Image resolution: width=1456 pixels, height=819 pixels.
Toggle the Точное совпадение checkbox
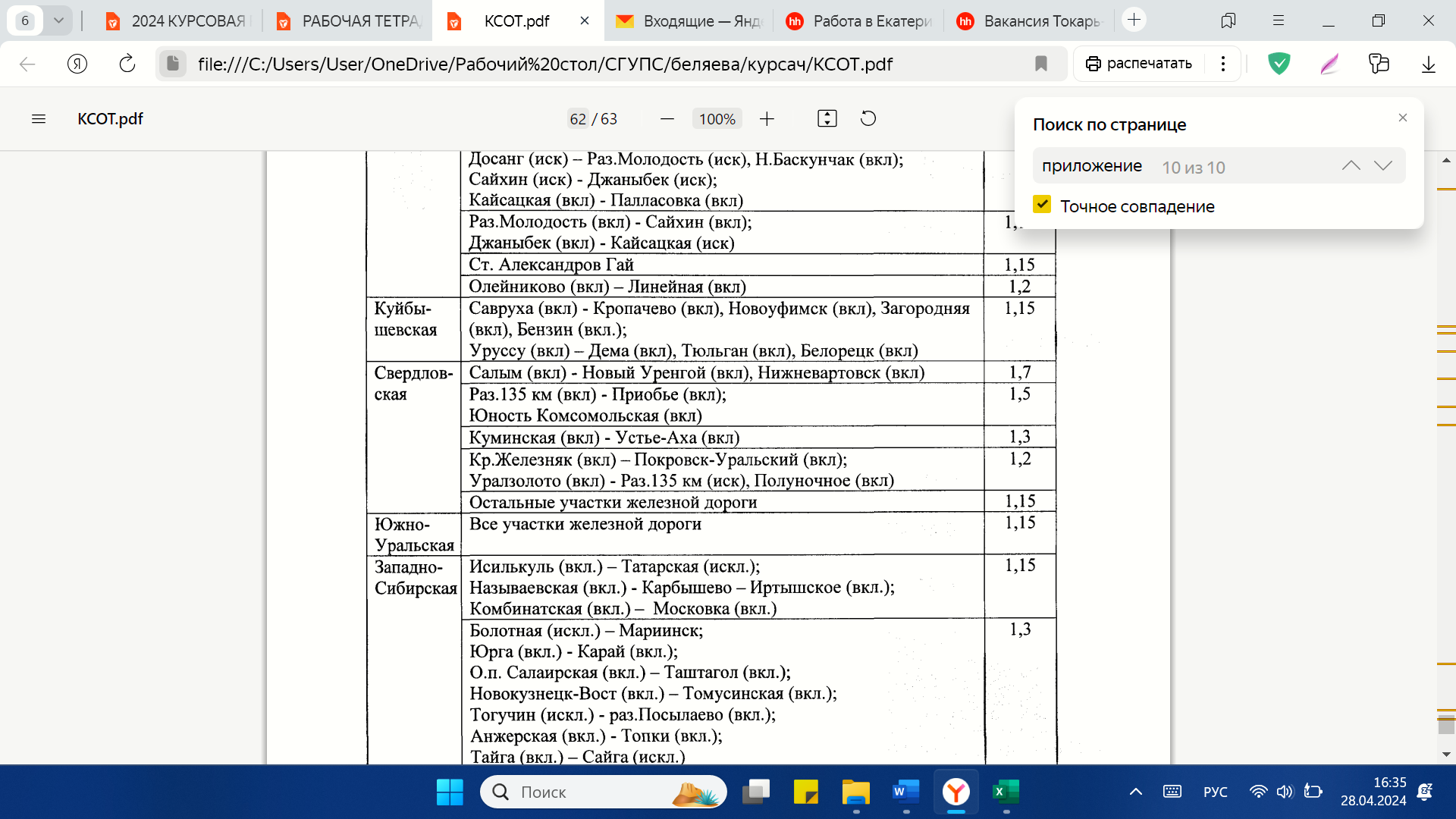point(1042,205)
